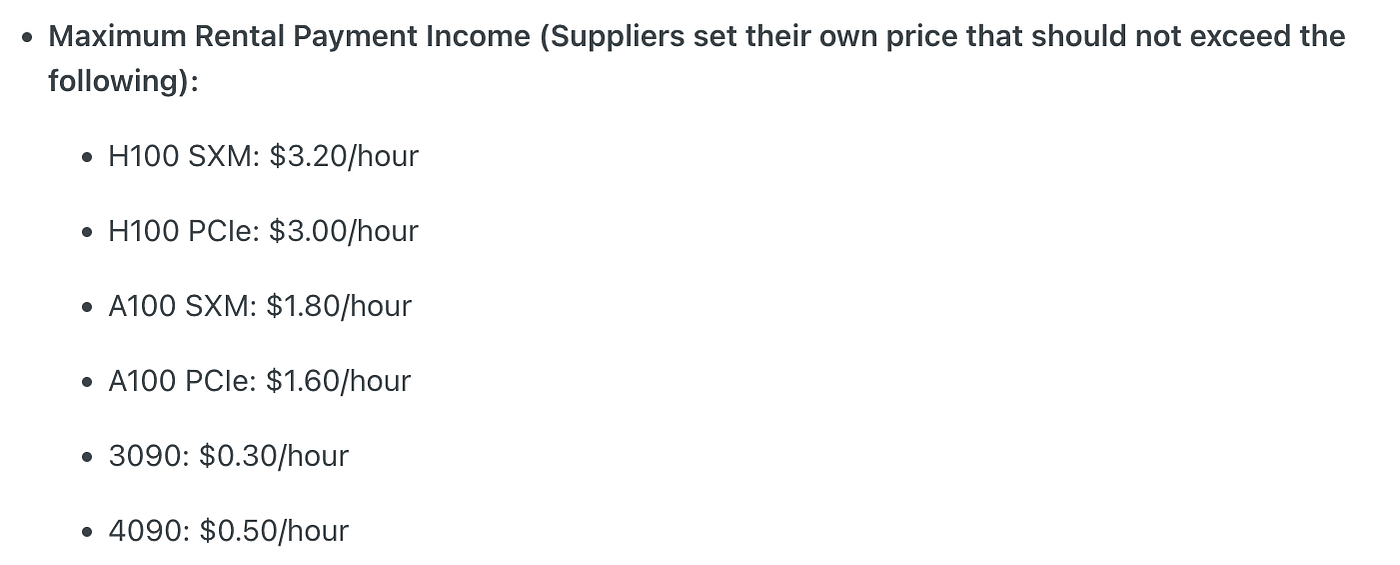This screenshot has height=565, width=1400.
Task: Click the "A100 PCIe" label
Action: [180, 381]
